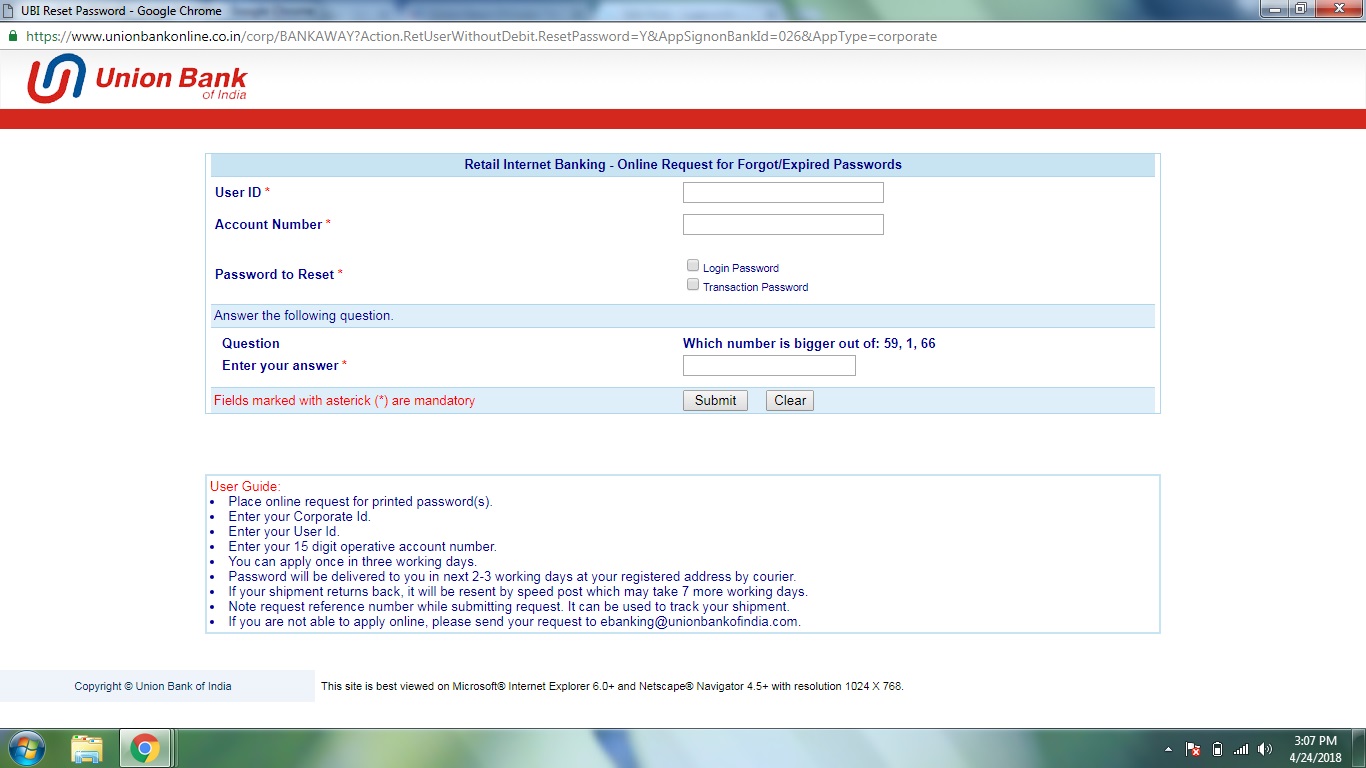Tick the Transaction Password checkbox

click(x=693, y=285)
